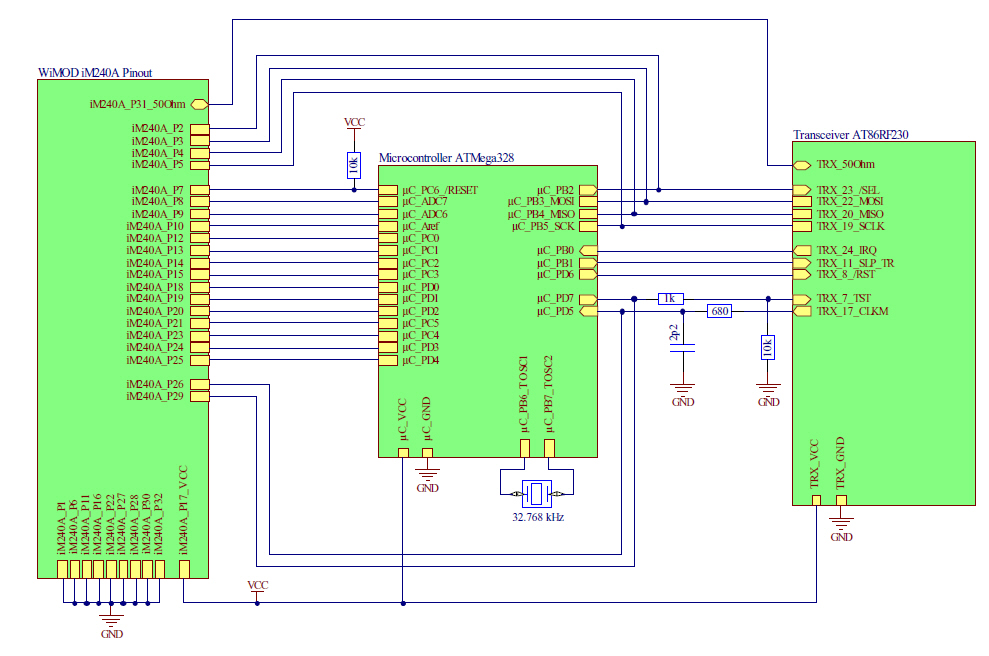Screen dimensions: 989x656
Task: Click the TRX_22_MOSI pin box
Action: pyautogui.click(x=802, y=202)
